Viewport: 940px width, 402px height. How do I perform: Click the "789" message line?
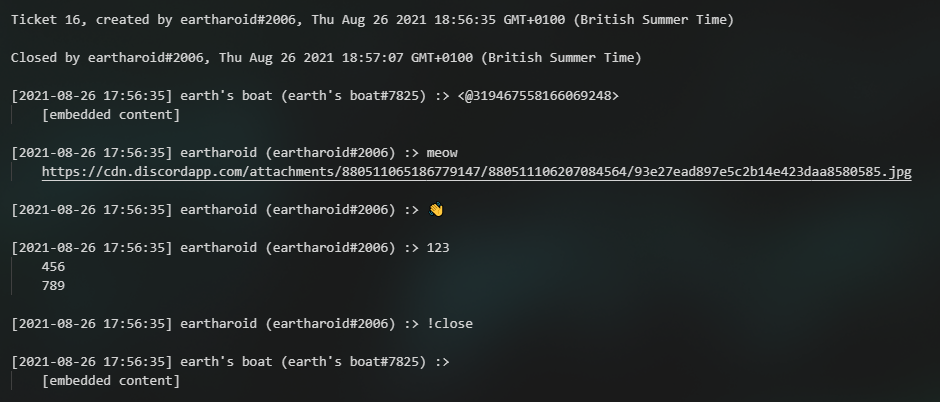(54, 286)
